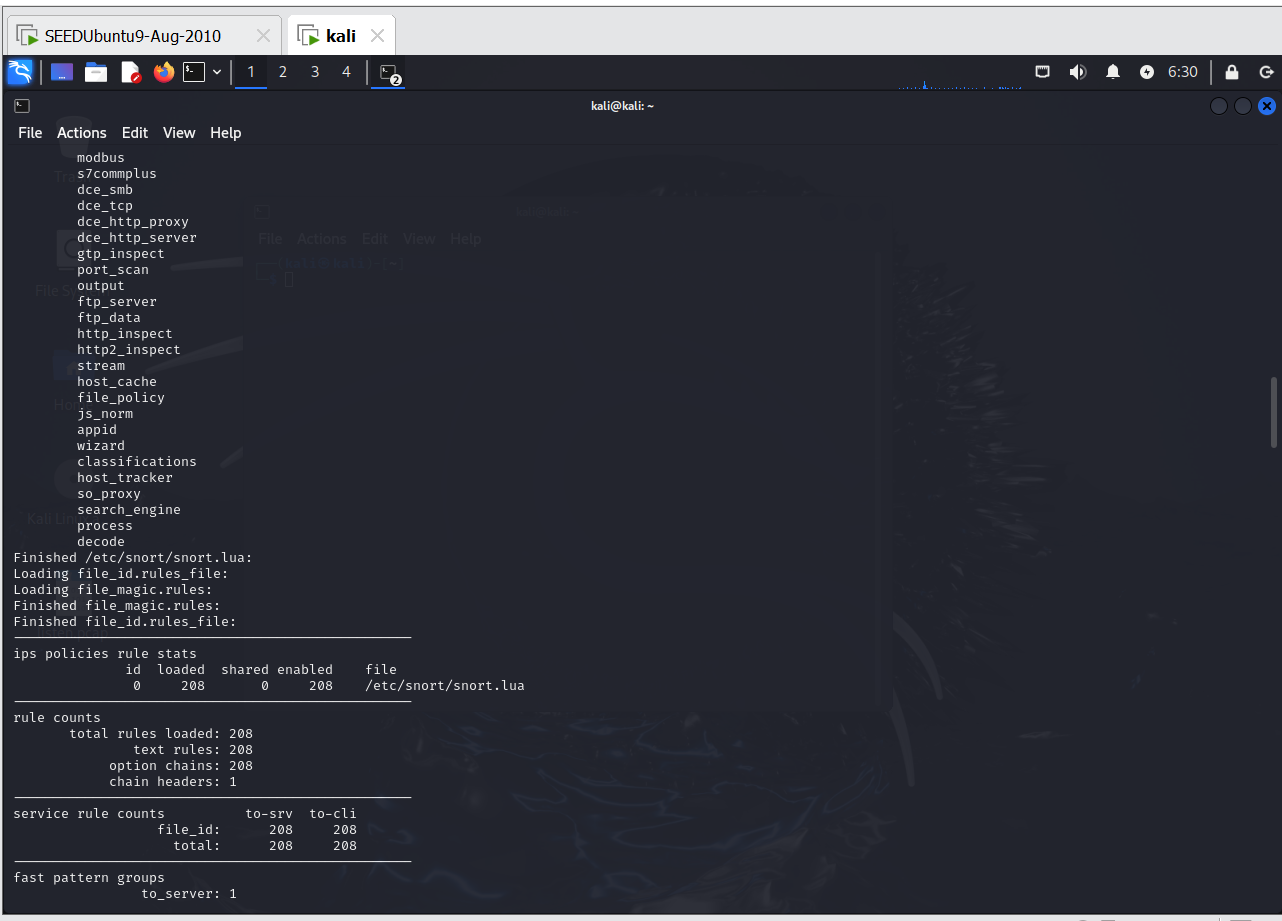The height and width of the screenshot is (921, 1282).
Task: Click the show desktop panel icon
Action: pyautogui.click(x=62, y=72)
